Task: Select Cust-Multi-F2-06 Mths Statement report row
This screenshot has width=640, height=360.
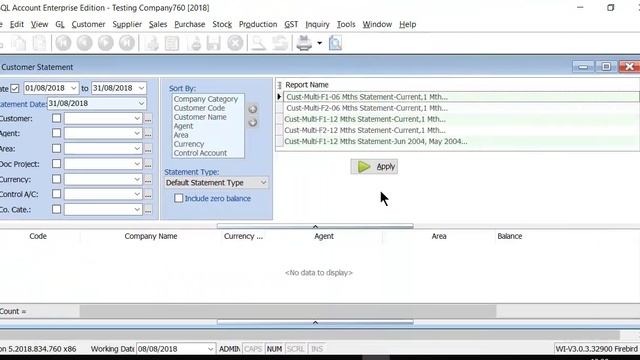Action: pyautogui.click(x=461, y=108)
